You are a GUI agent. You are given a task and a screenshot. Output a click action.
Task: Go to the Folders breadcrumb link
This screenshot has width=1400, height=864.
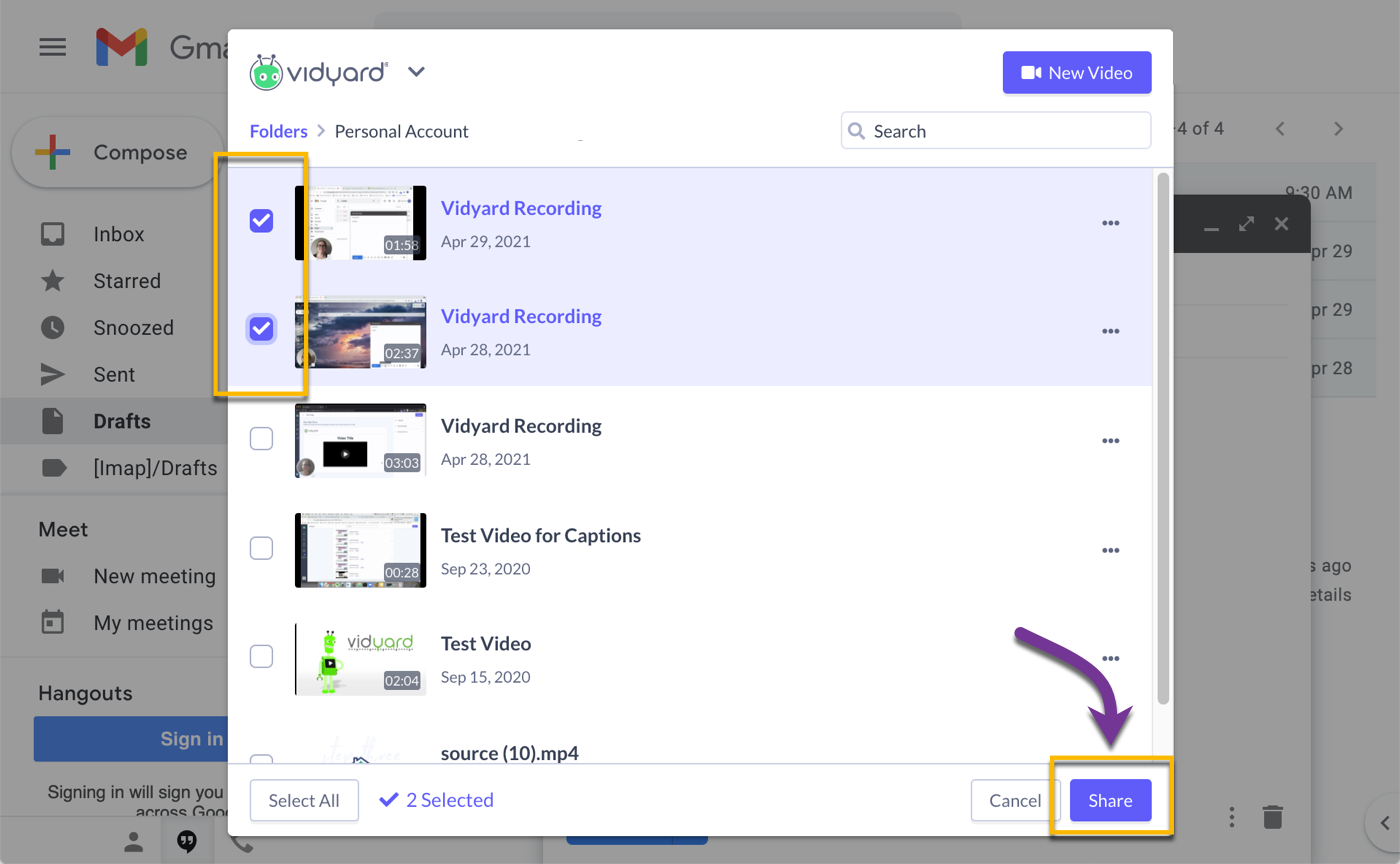[x=279, y=131]
